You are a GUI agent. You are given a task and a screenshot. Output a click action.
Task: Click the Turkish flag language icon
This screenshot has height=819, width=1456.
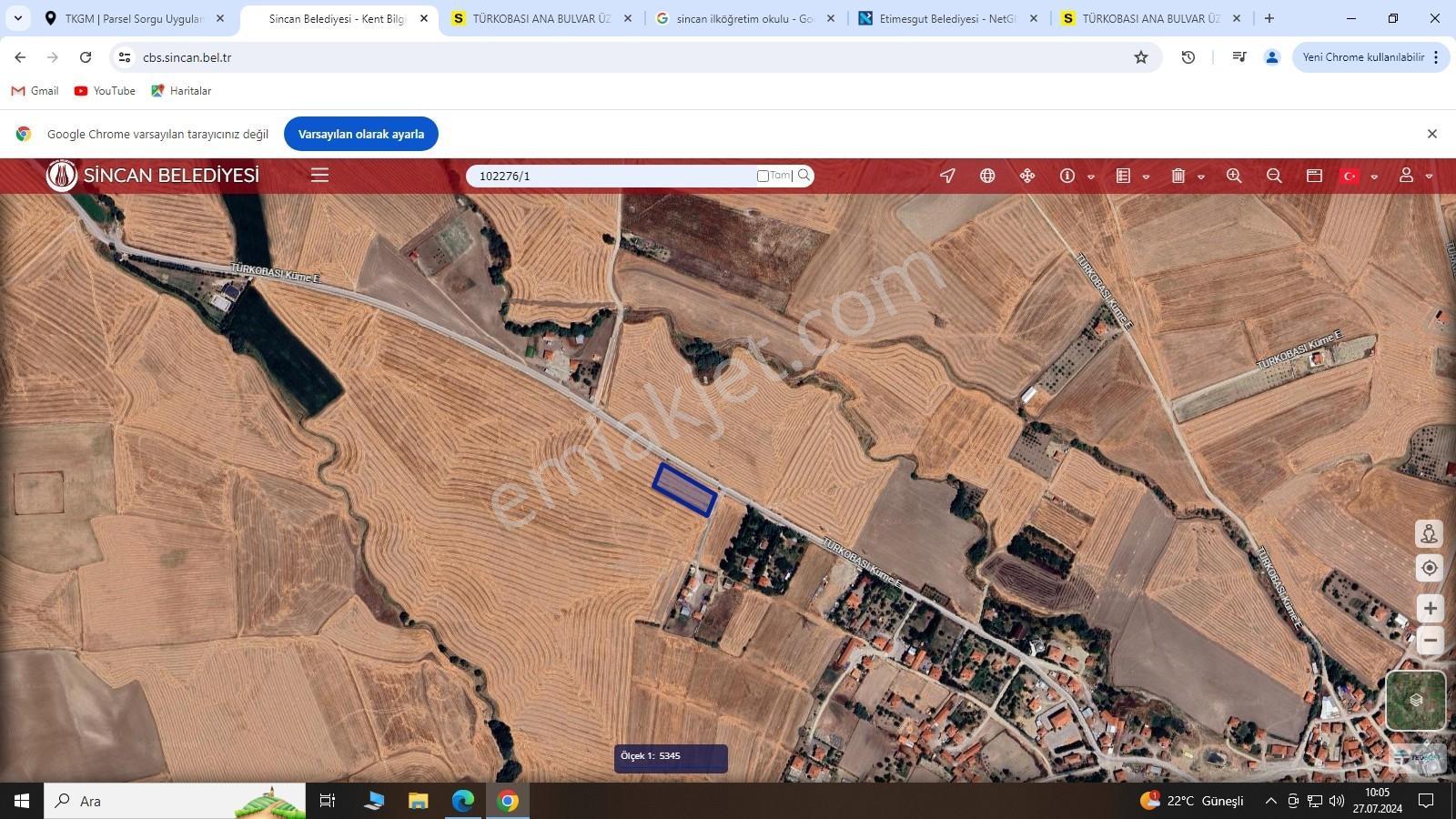(1350, 176)
